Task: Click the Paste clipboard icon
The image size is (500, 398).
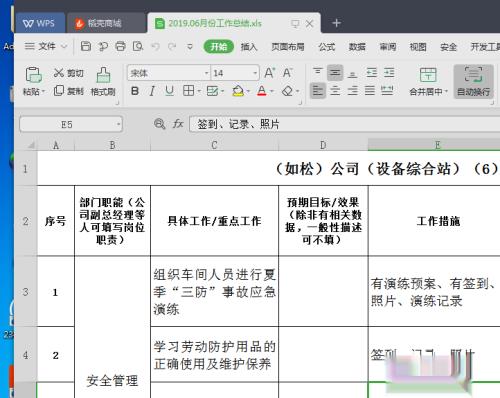Action: [33, 74]
